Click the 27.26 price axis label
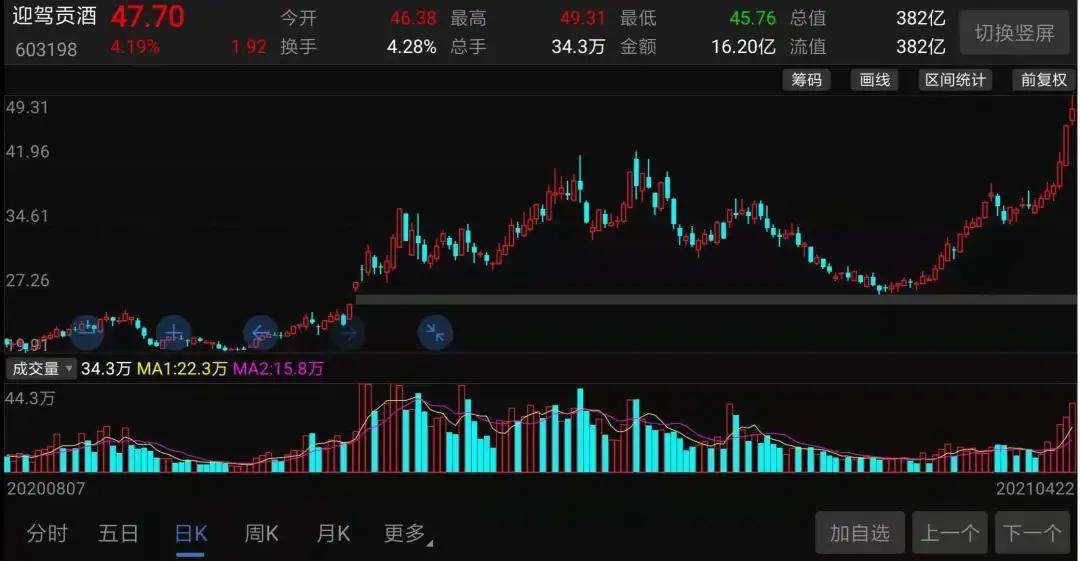The width and height of the screenshot is (1080, 561). [28, 280]
